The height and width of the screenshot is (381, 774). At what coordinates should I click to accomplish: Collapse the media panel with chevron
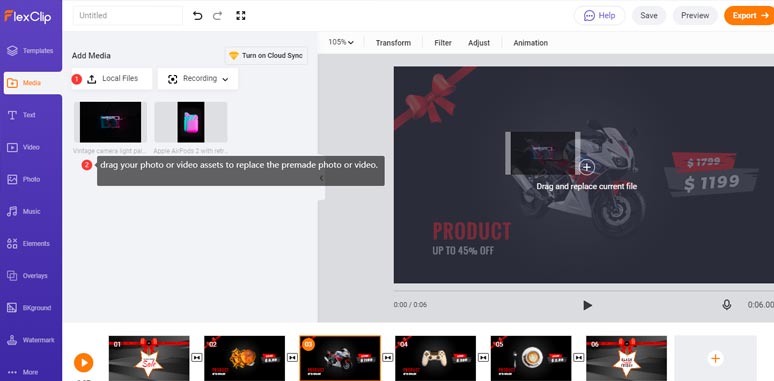(321, 178)
